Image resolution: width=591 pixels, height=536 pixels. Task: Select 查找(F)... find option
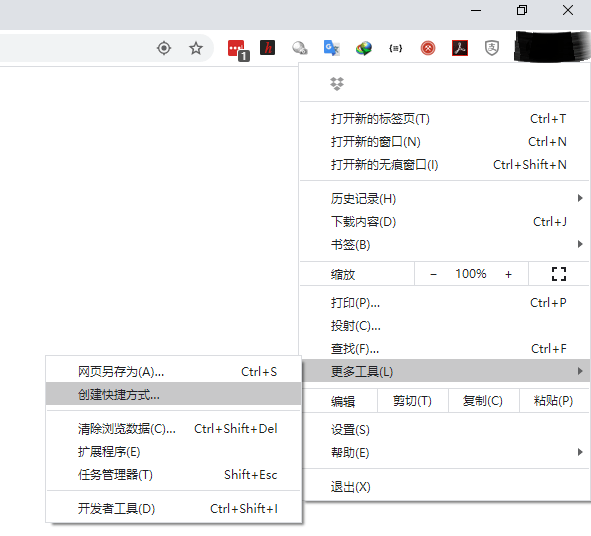pyautogui.click(x=444, y=349)
